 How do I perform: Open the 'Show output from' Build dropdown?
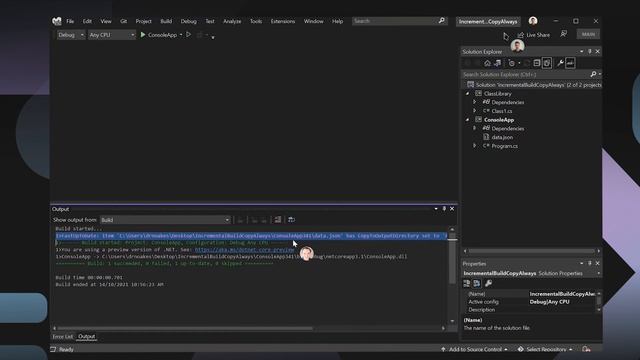click(x=165, y=220)
